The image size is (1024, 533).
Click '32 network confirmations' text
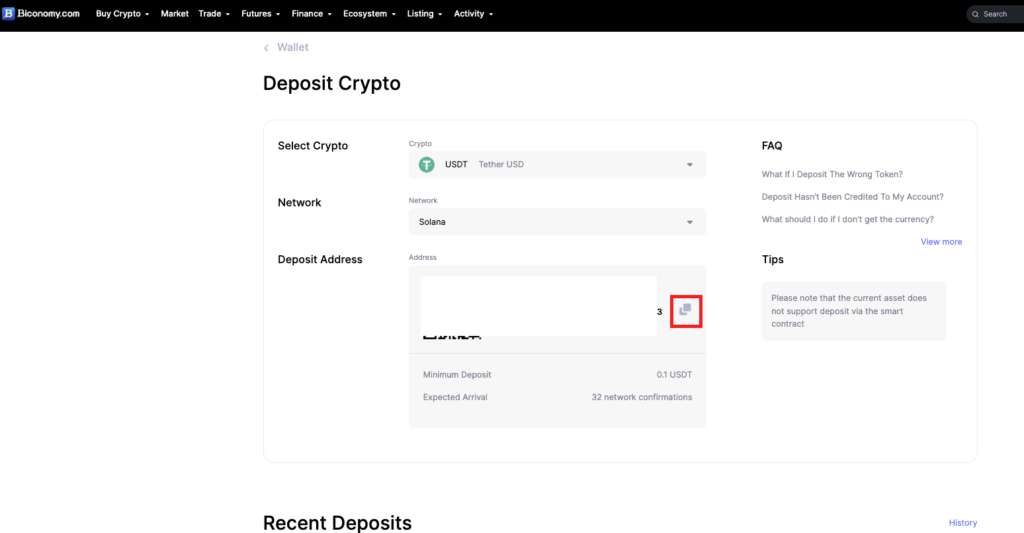pyautogui.click(x=641, y=397)
